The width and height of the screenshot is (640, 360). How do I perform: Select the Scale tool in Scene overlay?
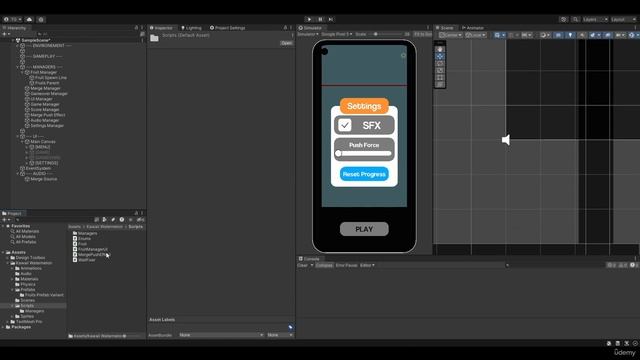coord(440,70)
